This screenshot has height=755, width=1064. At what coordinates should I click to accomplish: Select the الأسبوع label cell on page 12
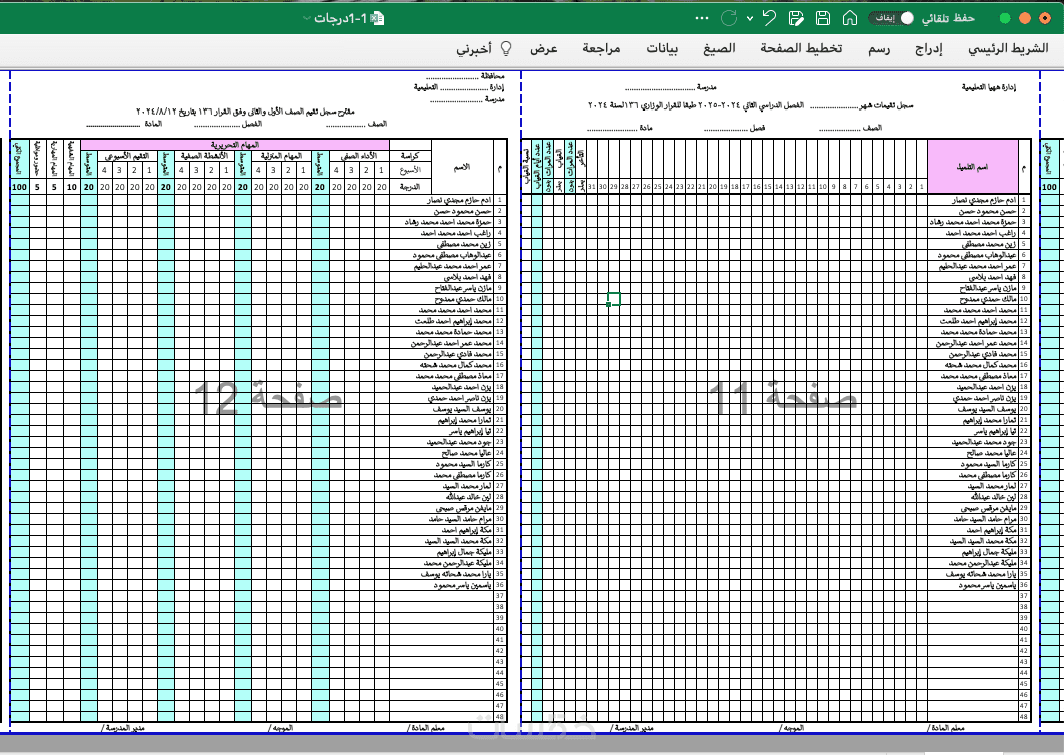pos(410,170)
